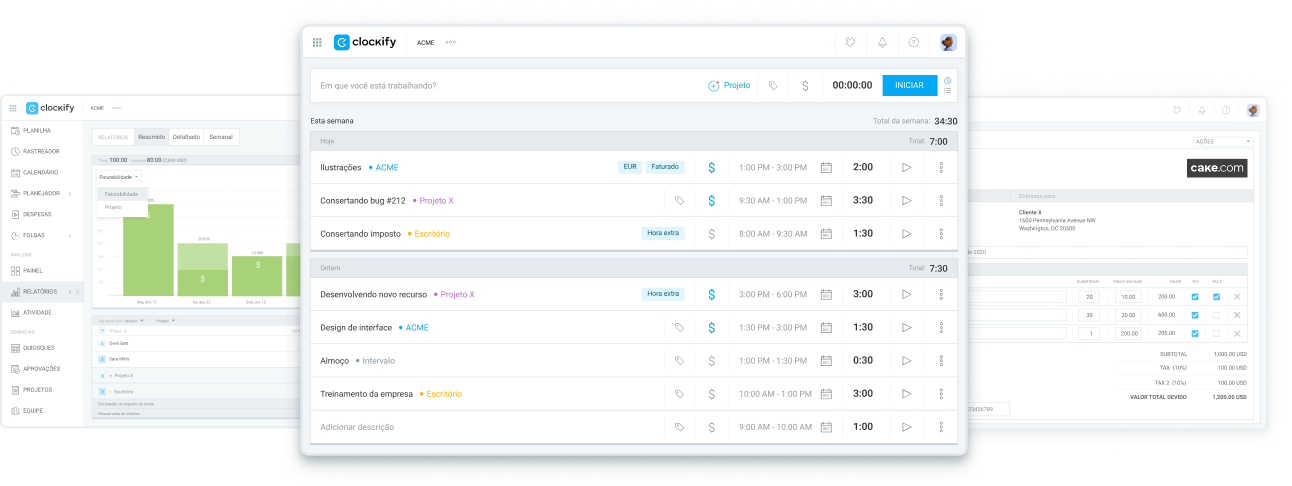
Task: Switch to the Detalhado report tab
Action: tap(186, 137)
